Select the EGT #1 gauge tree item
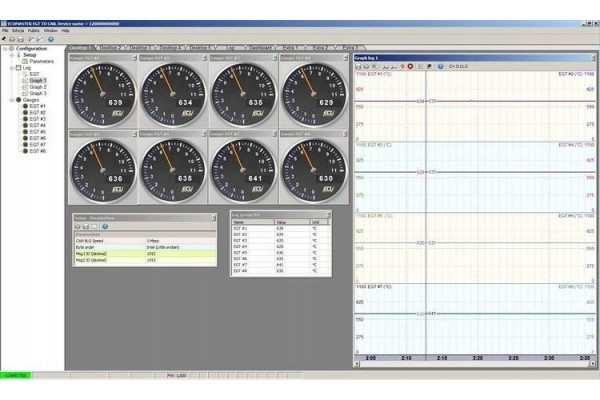The width and height of the screenshot is (600, 400). [x=38, y=106]
